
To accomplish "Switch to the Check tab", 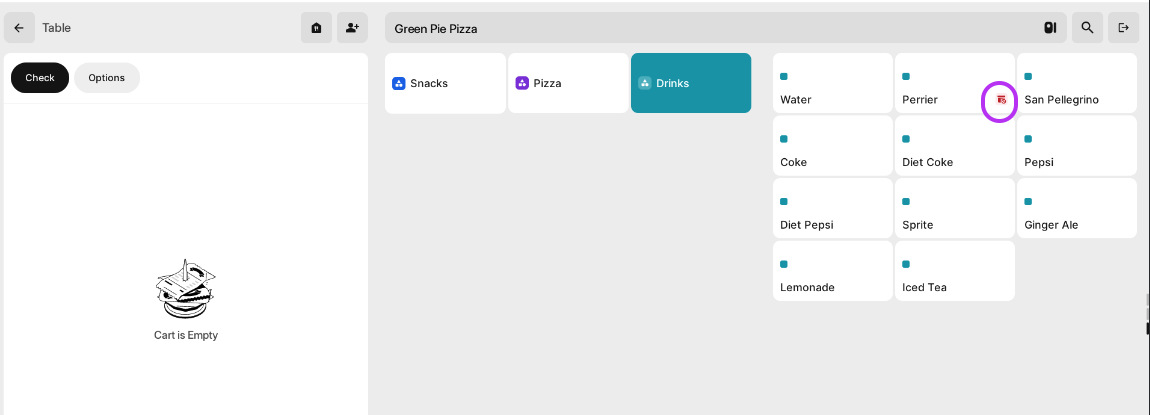I will pos(40,78).
